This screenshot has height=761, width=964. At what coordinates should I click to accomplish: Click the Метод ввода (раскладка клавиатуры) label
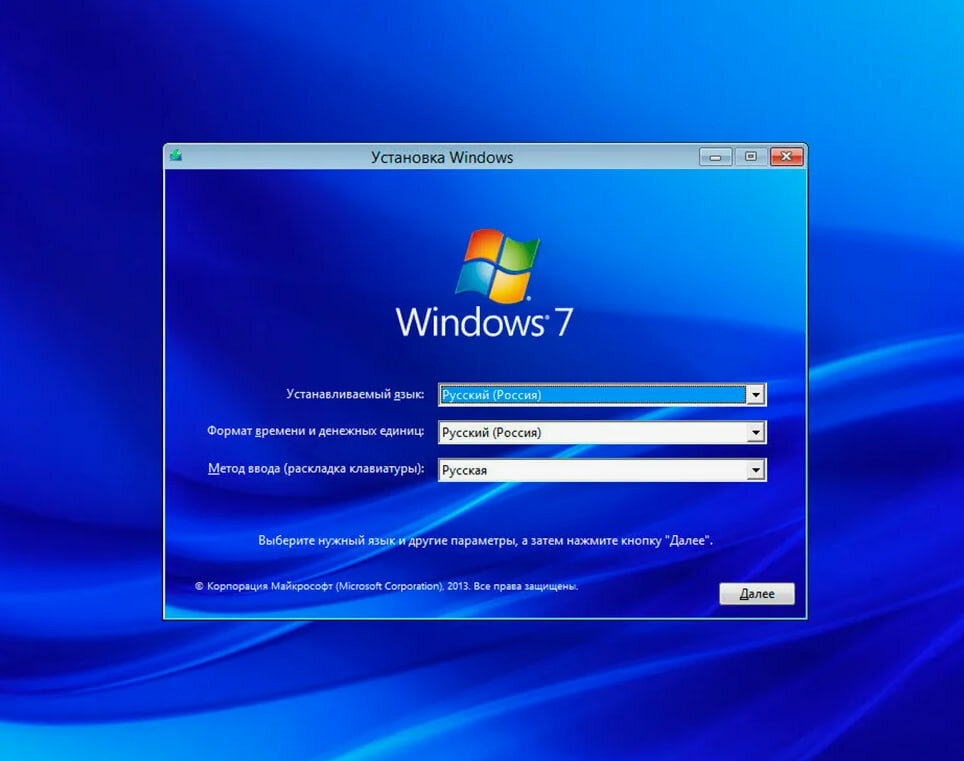pos(316,468)
